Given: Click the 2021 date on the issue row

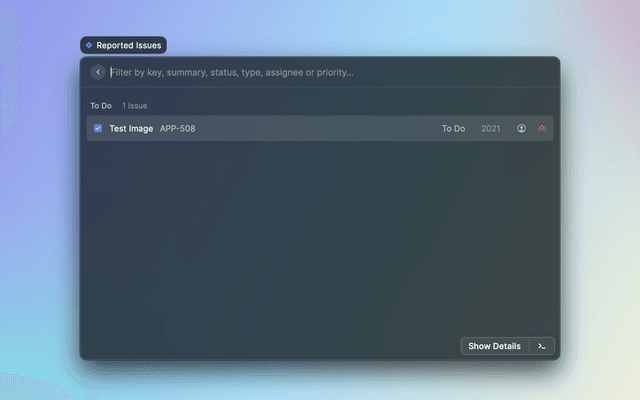Looking at the screenshot, I should 491,128.
